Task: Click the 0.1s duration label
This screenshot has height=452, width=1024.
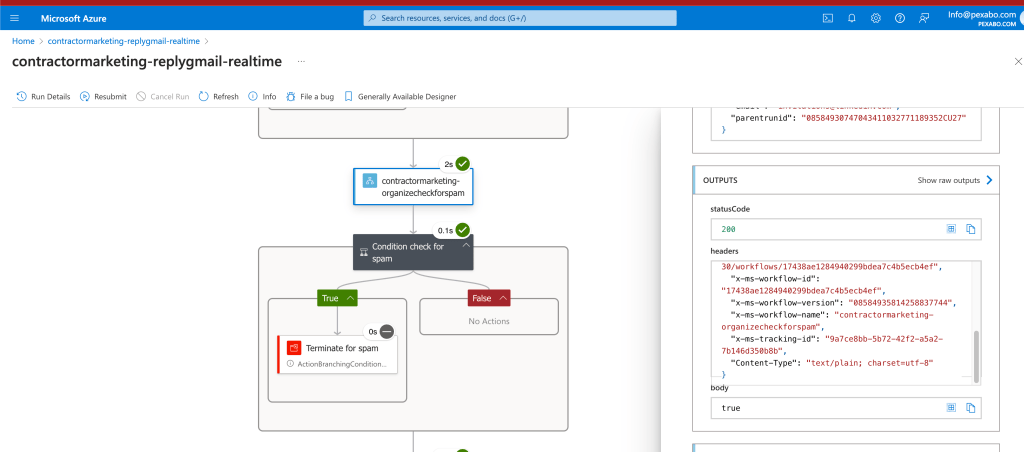Action: (x=445, y=231)
